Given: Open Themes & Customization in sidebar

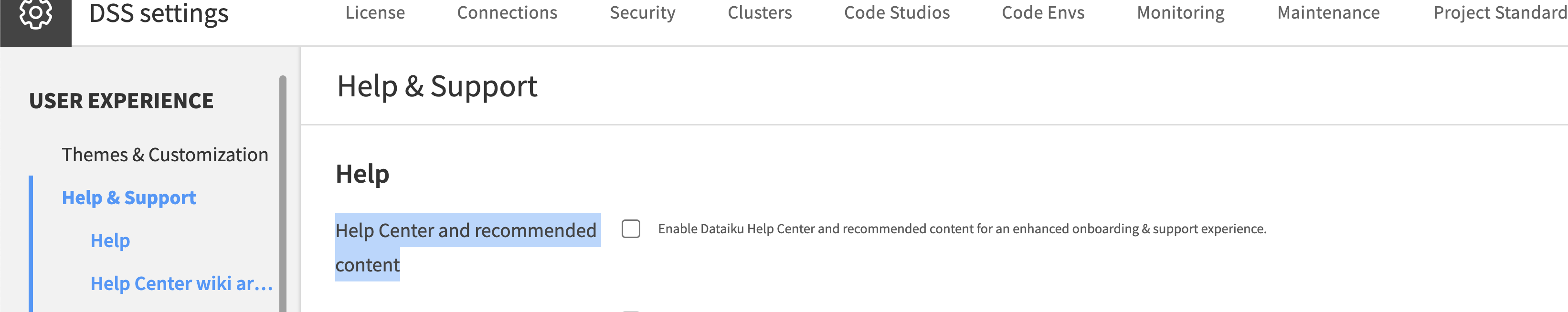Looking at the screenshot, I should coord(164,155).
